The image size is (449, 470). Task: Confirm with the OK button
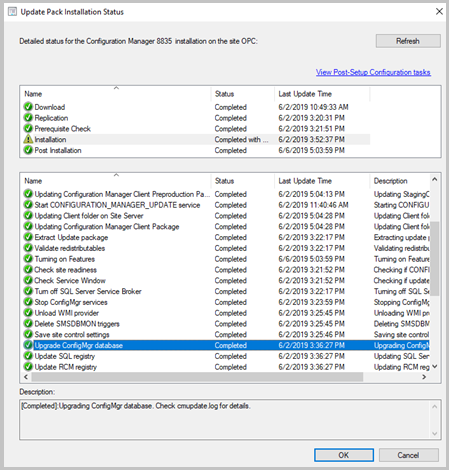[x=344, y=455]
